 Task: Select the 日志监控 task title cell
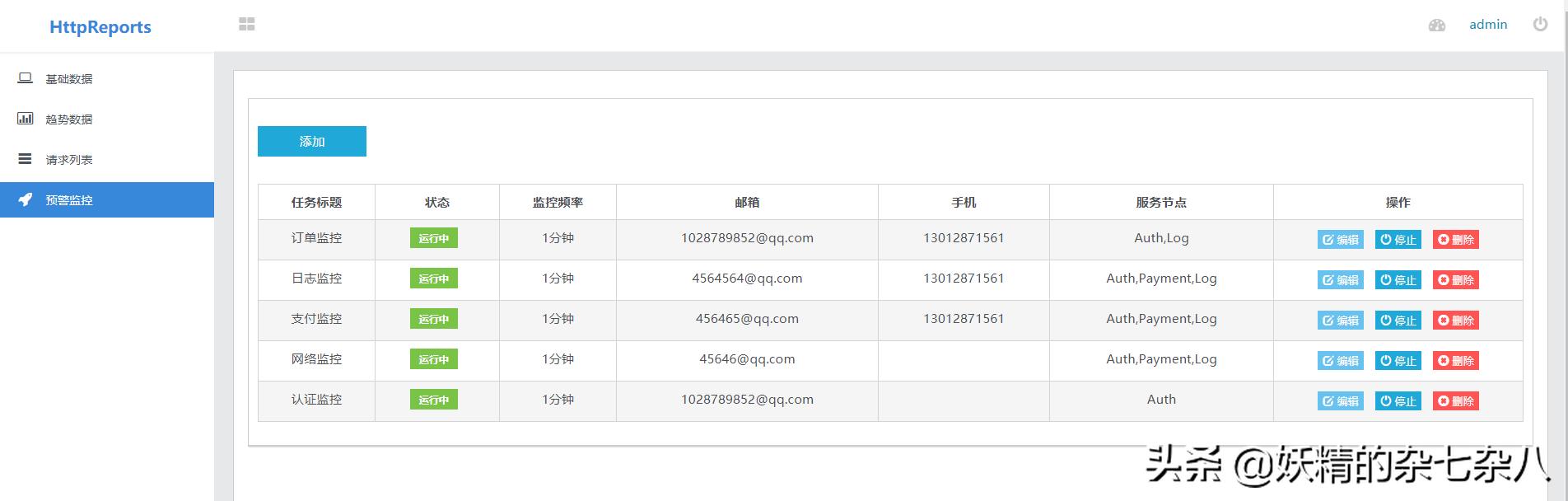coord(316,279)
